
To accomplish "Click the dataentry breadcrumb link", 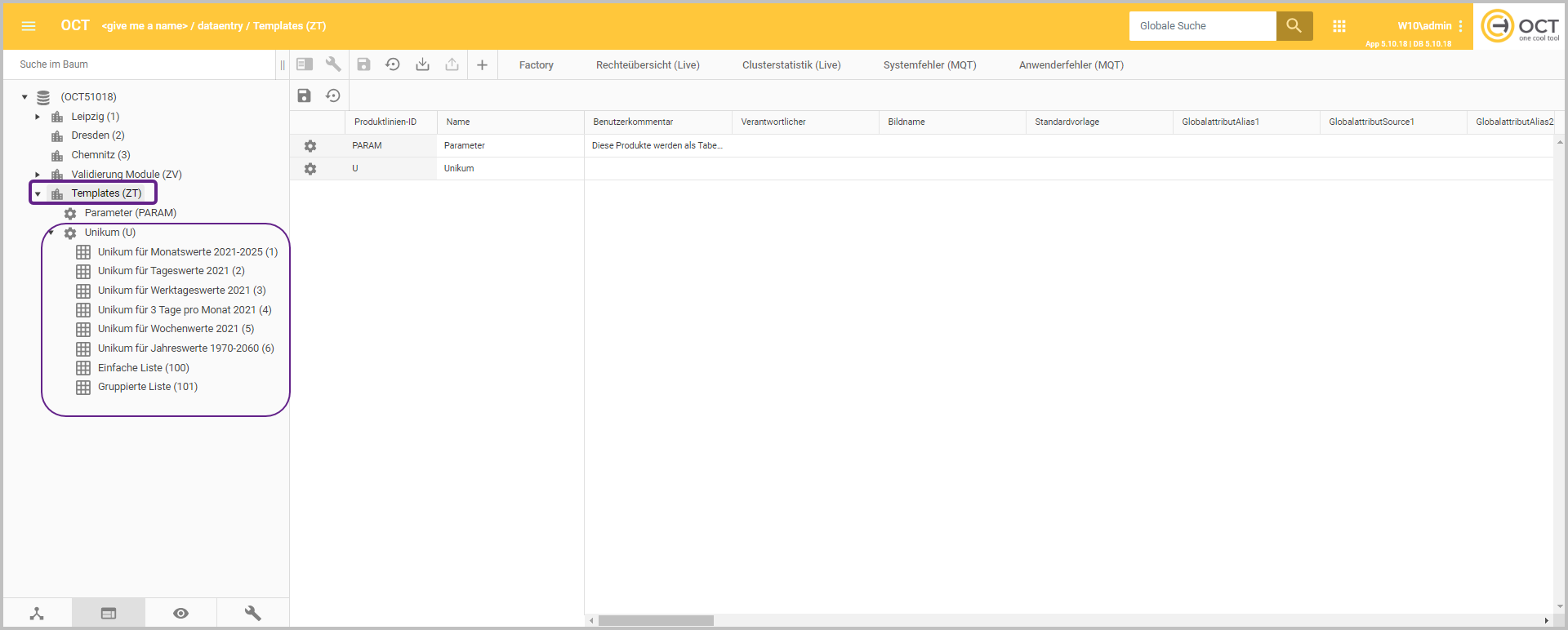I will click(x=220, y=26).
